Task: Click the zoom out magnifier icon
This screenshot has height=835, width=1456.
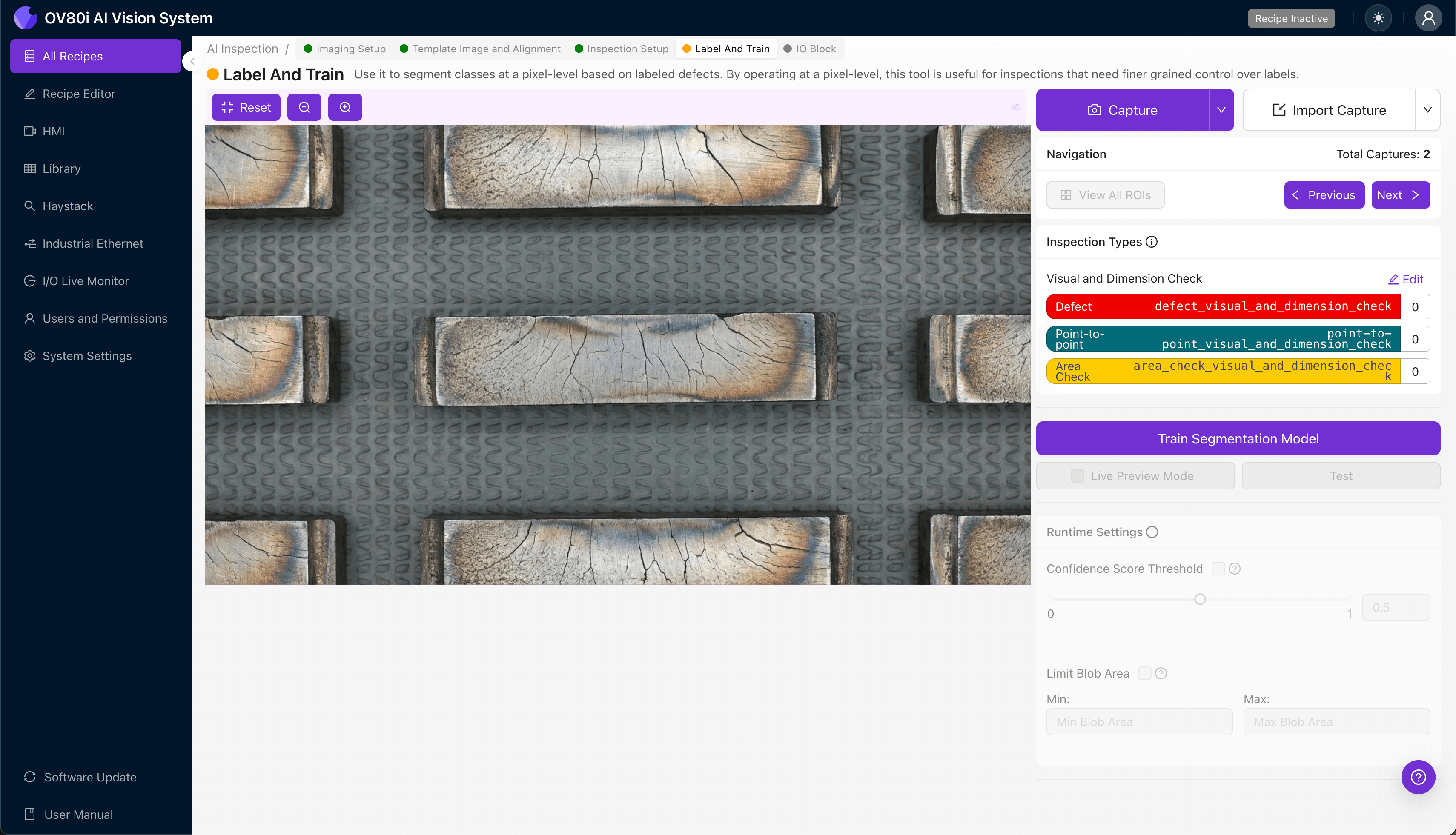Action: coord(304,107)
